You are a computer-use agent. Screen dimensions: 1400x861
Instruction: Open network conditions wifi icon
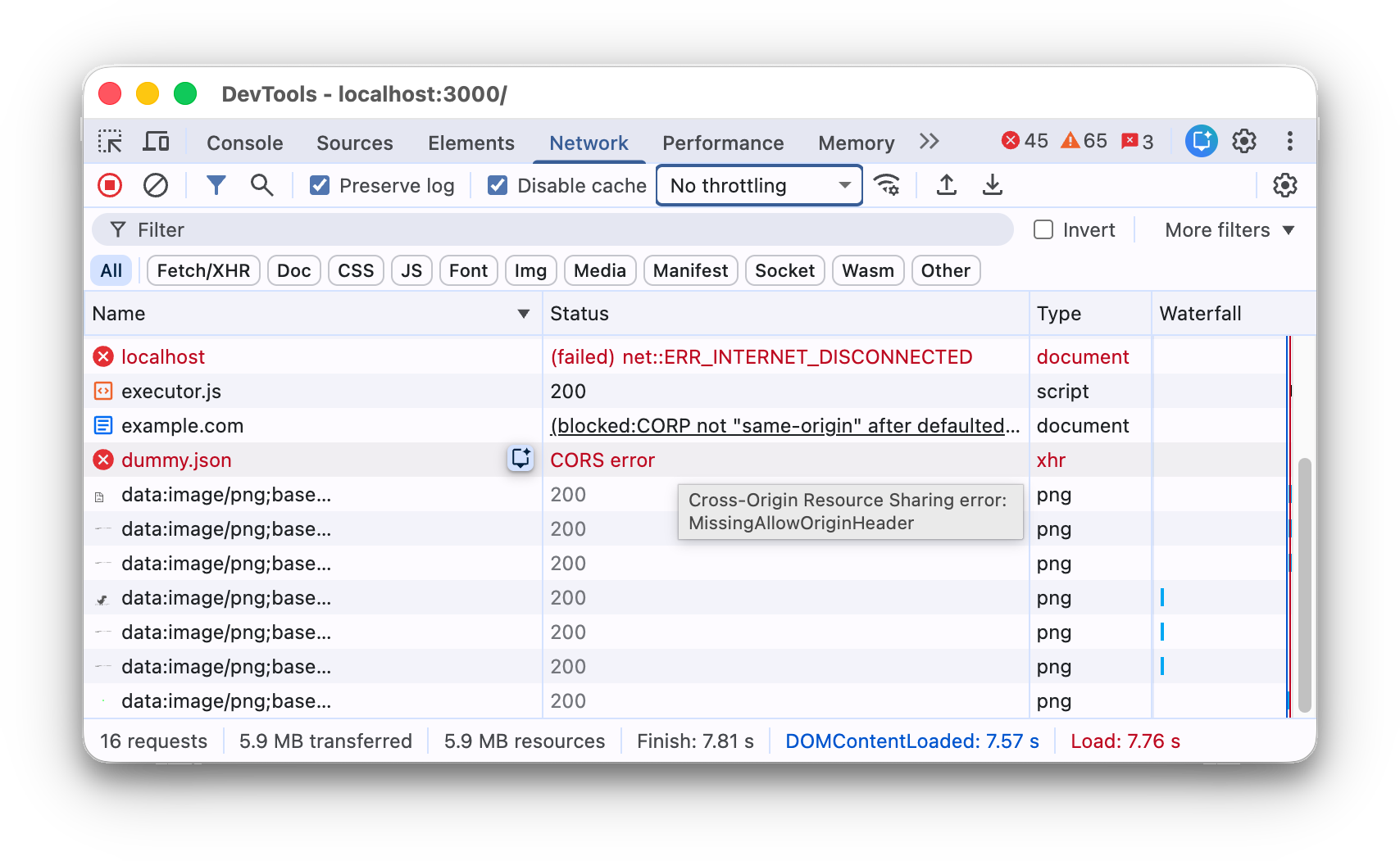click(x=887, y=185)
